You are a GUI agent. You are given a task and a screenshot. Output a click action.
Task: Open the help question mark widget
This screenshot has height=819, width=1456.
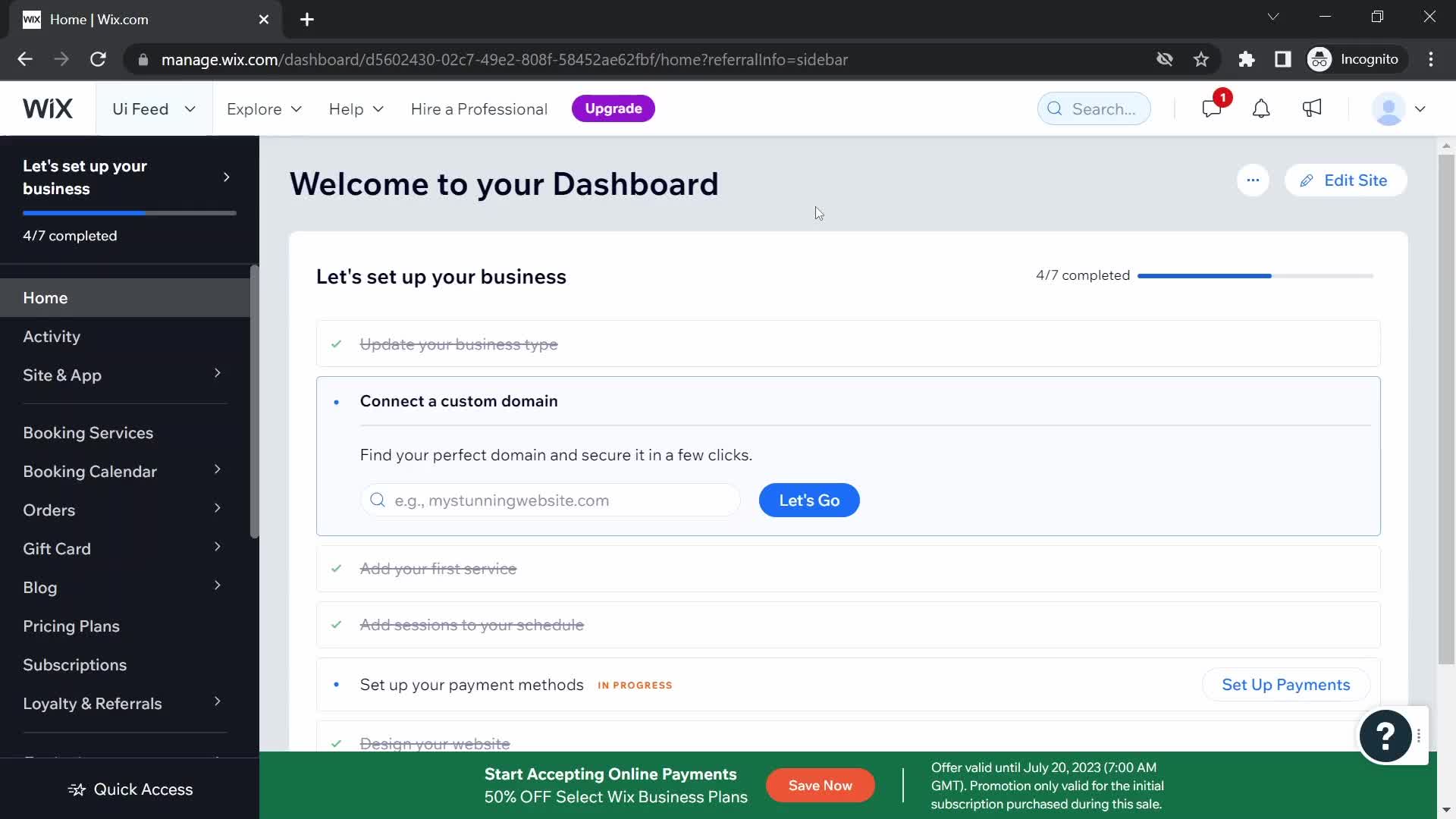(x=1385, y=735)
